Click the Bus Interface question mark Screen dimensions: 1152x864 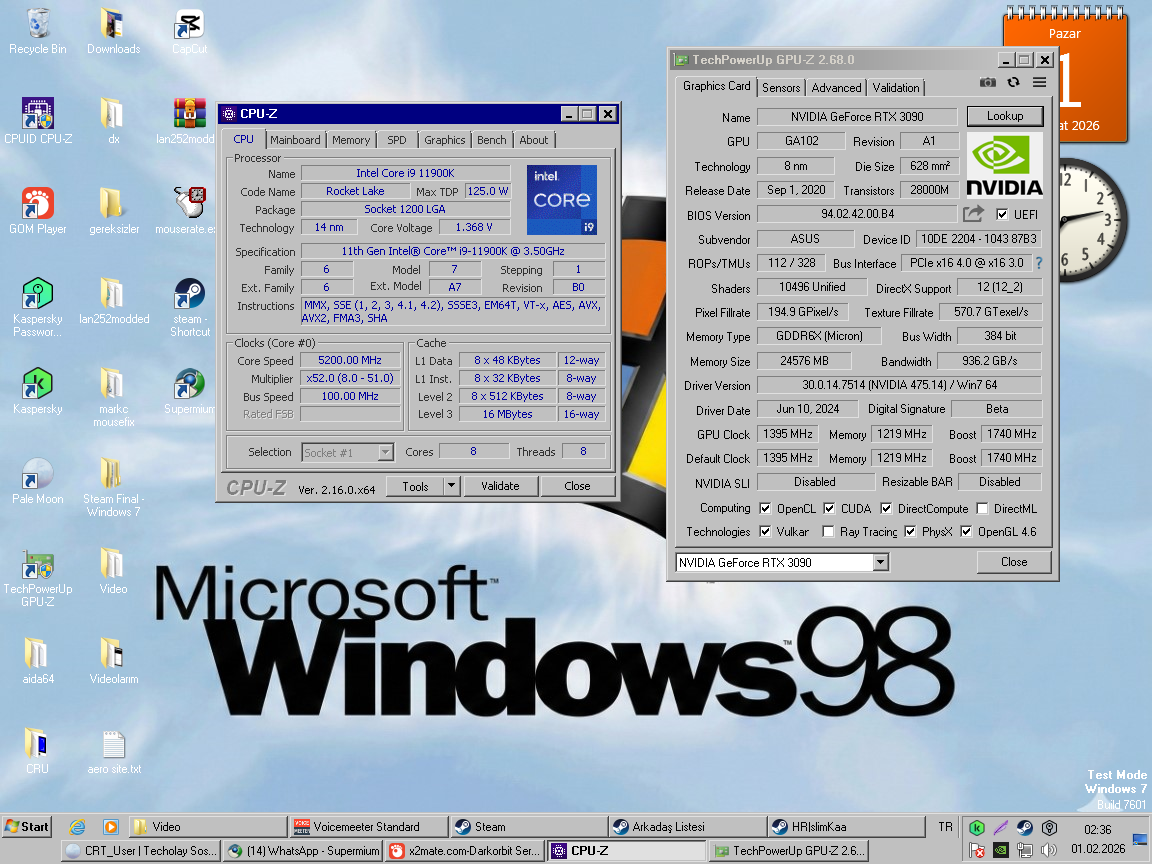(x=1039, y=263)
